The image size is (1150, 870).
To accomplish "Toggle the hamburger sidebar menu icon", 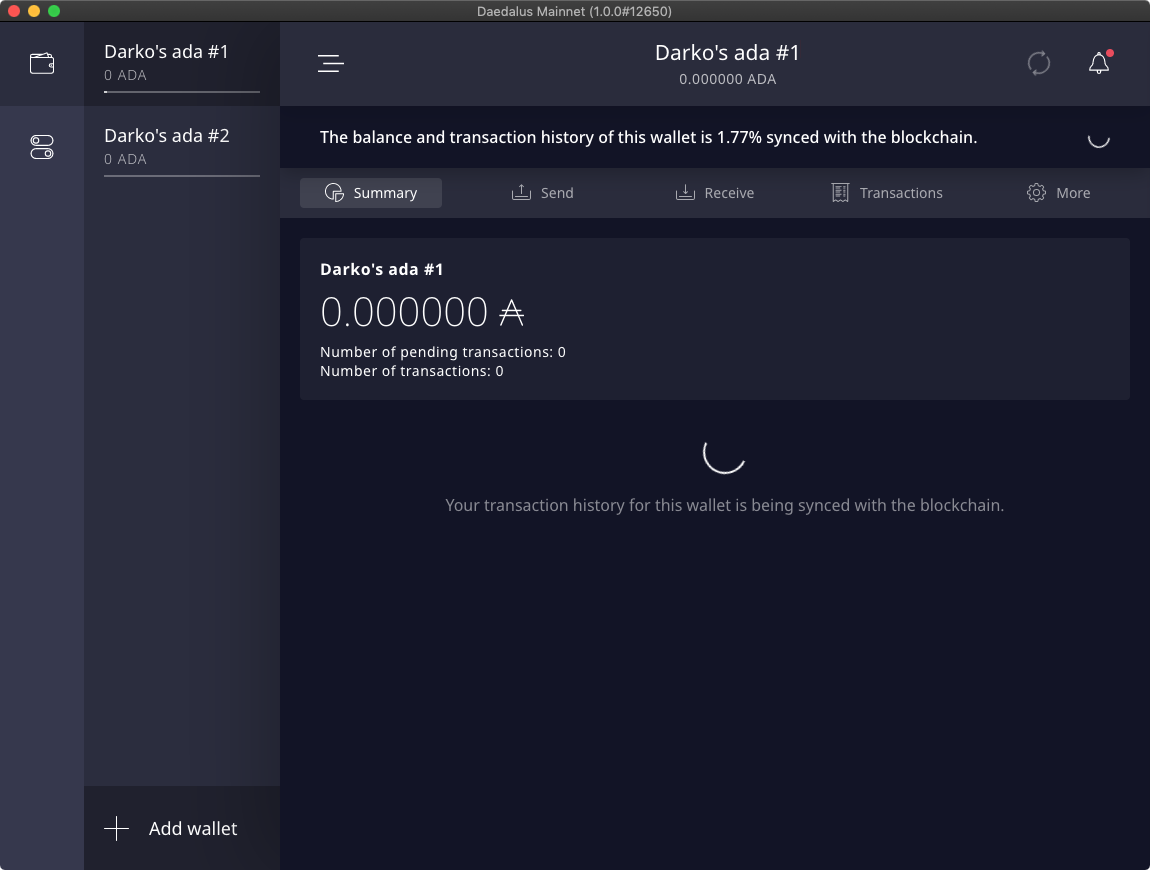I will click(330, 64).
